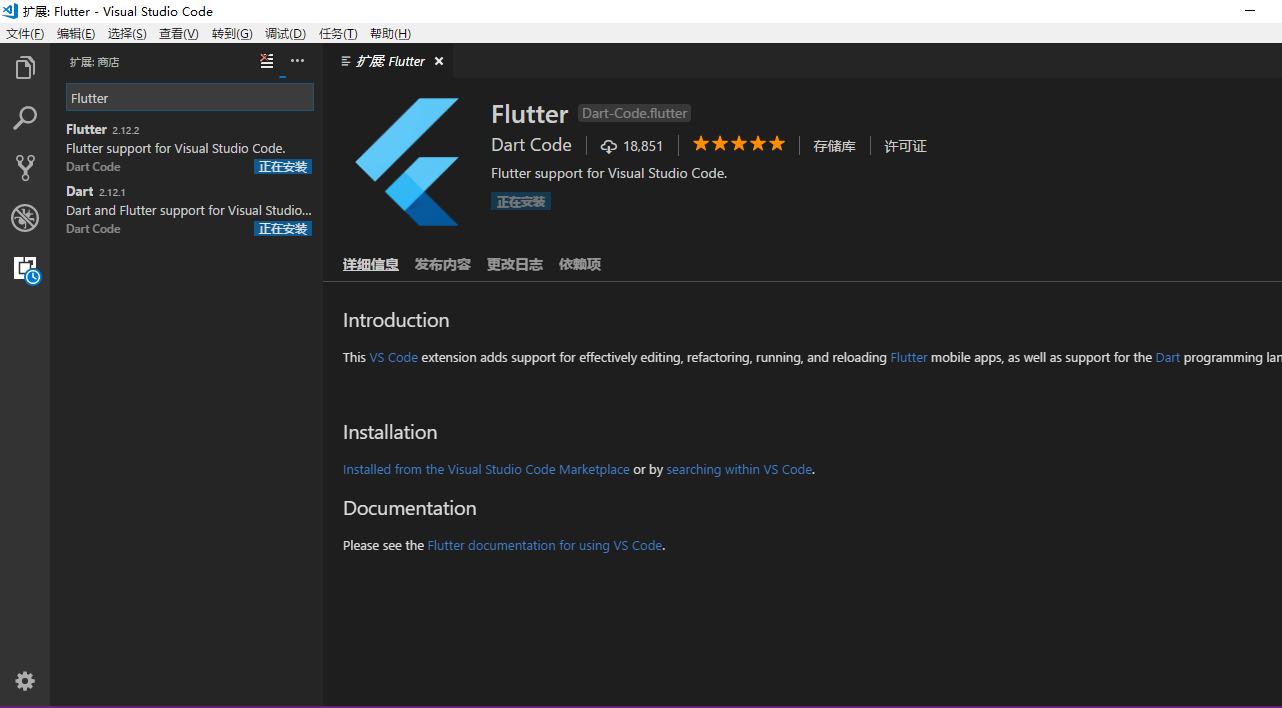Switch to the 详细信息 tab
1282x708 pixels.
pyautogui.click(x=371, y=264)
